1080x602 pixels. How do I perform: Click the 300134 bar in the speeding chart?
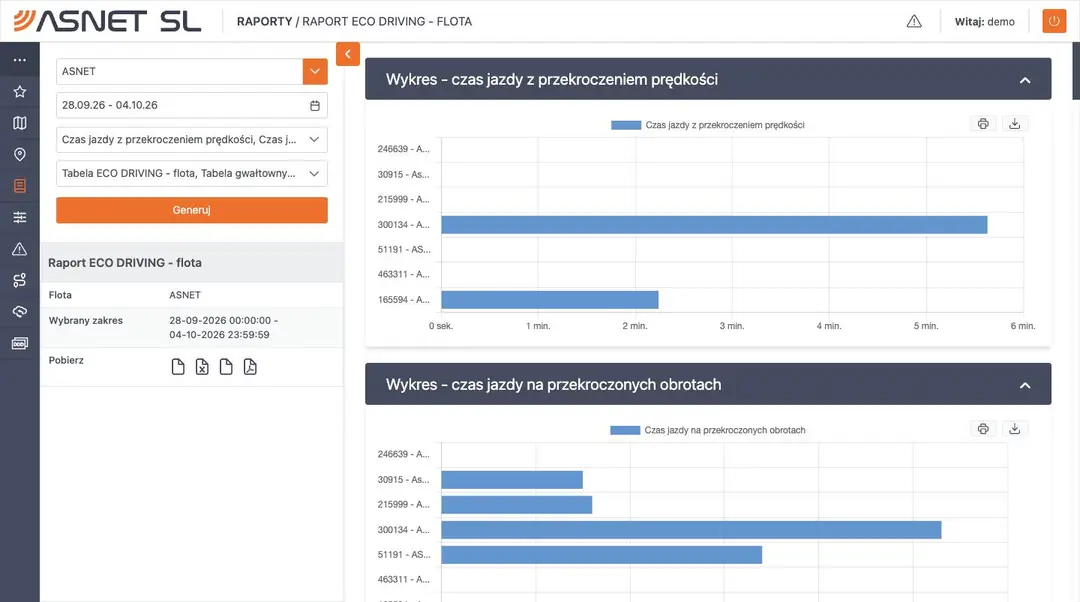coord(714,225)
